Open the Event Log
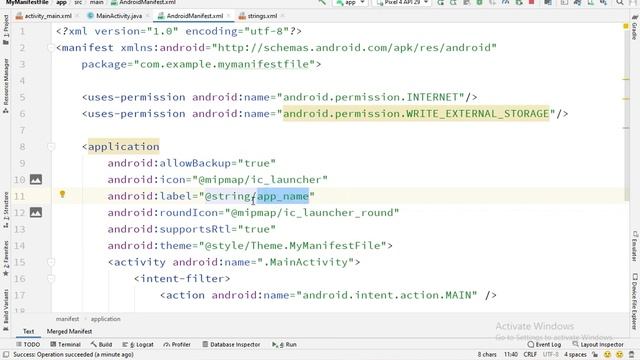Screen dimensions: 640x360 click(544, 344)
